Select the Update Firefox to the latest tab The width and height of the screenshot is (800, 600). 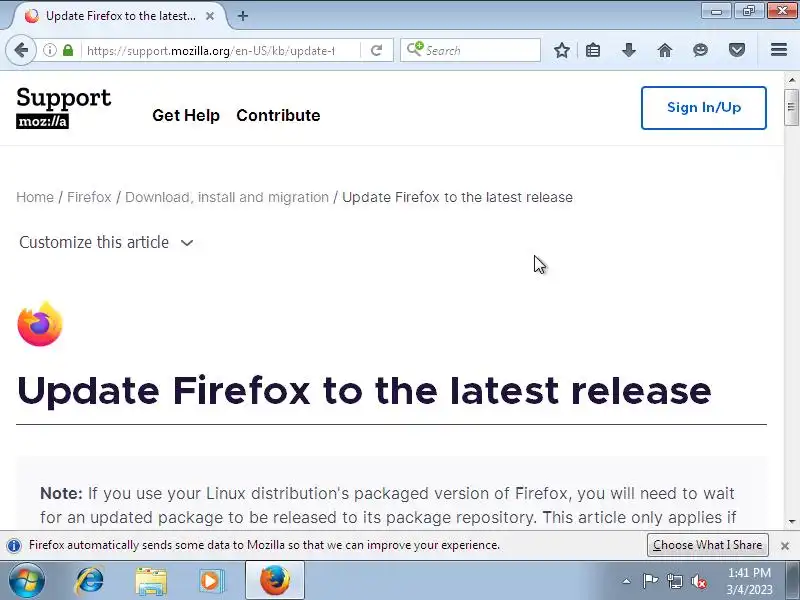[121, 16]
